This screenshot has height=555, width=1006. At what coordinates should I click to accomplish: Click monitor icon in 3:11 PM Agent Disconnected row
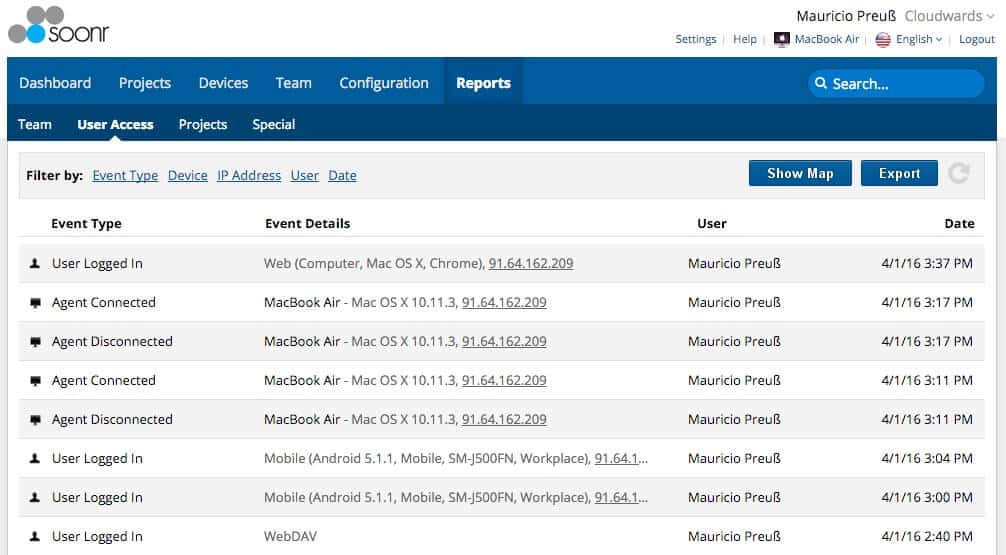(35, 420)
